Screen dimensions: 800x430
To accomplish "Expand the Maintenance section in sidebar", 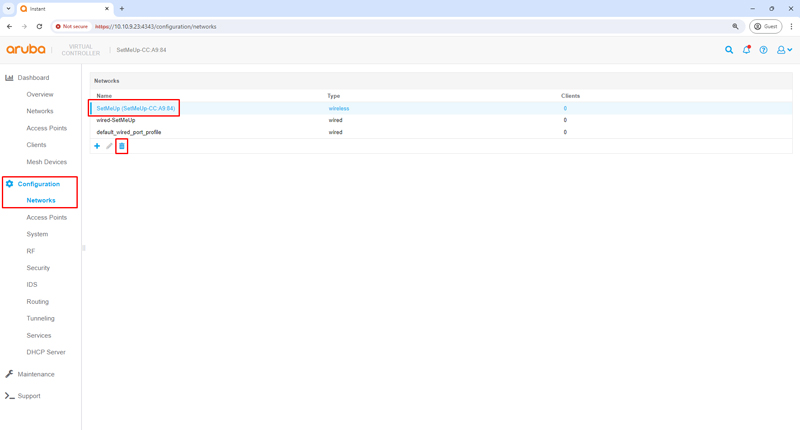I will pyautogui.click(x=36, y=374).
